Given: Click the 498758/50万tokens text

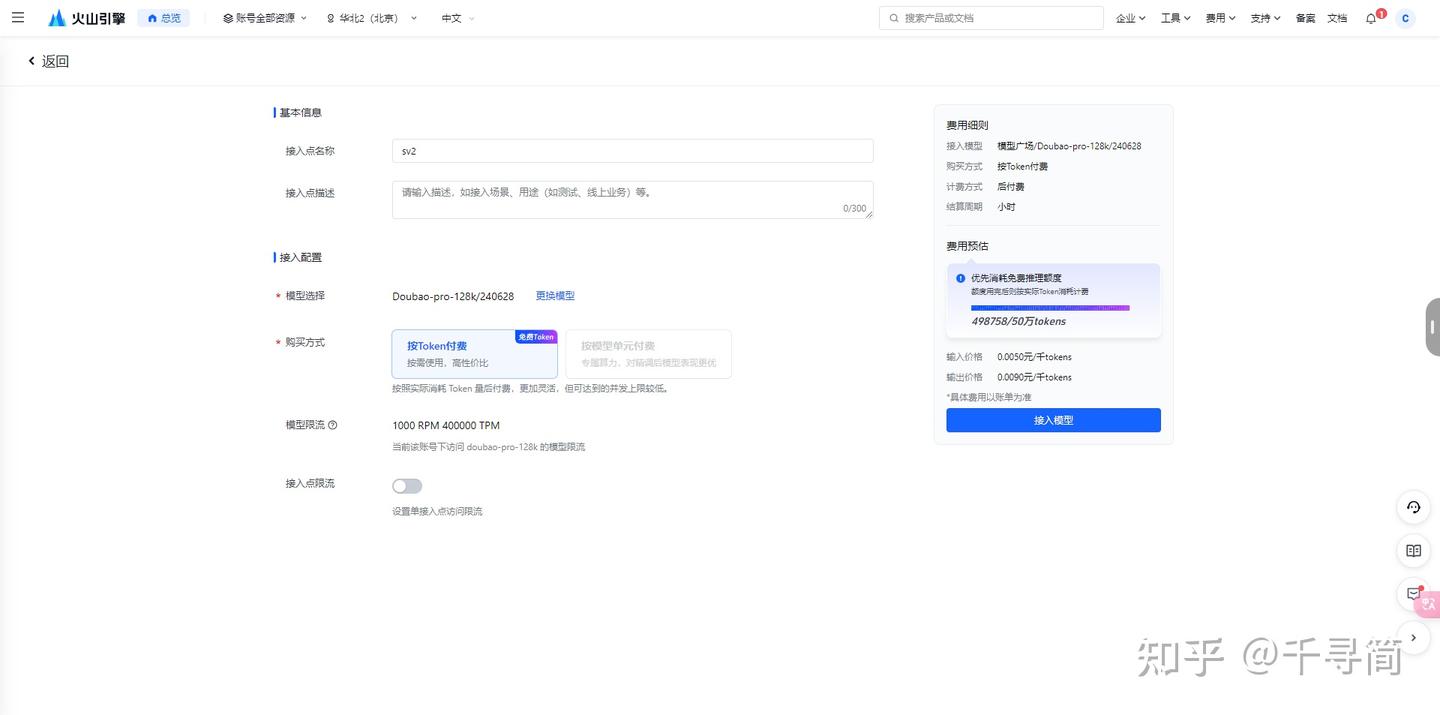Looking at the screenshot, I should click(x=1018, y=322).
